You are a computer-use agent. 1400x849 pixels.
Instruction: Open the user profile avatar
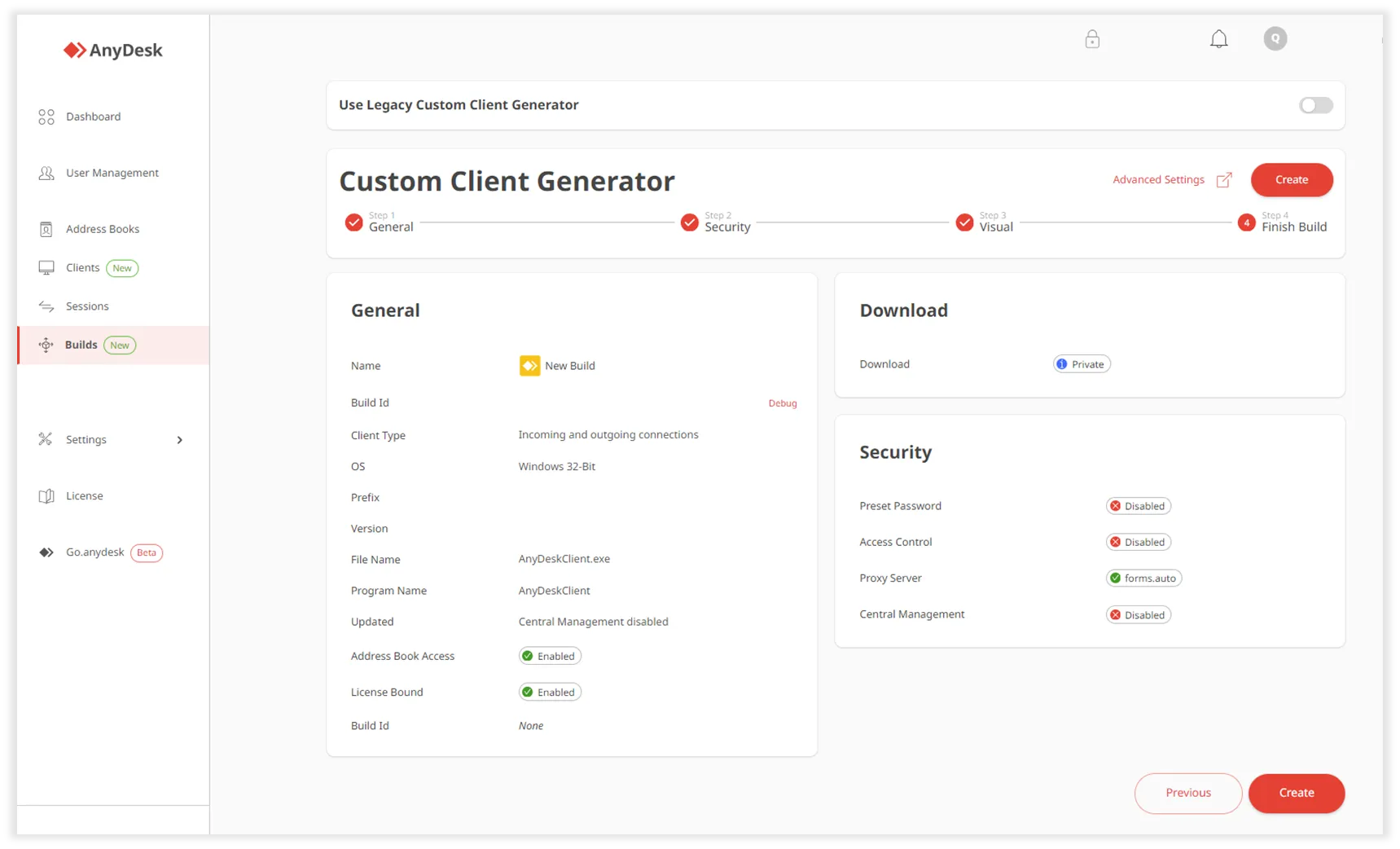[1275, 38]
